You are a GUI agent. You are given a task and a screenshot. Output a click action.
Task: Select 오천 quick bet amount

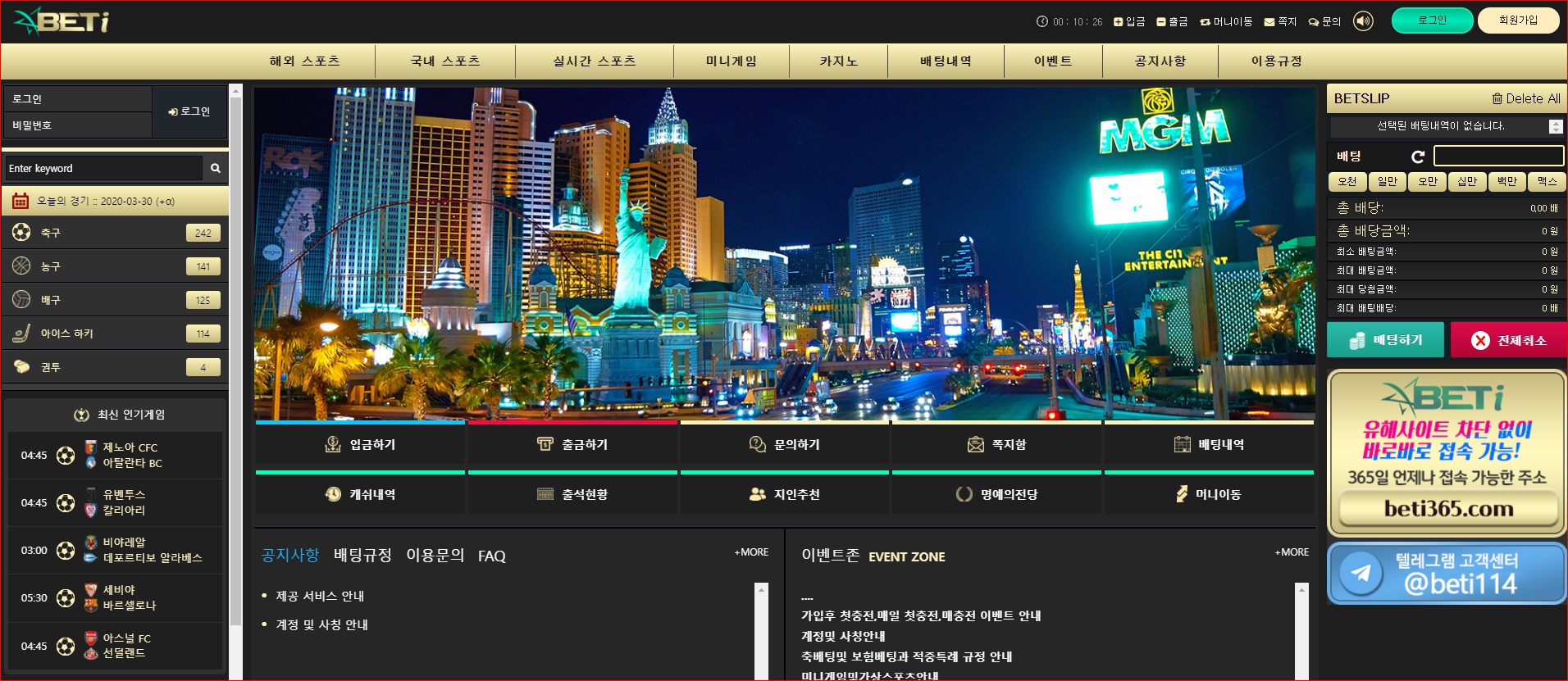(x=1347, y=181)
